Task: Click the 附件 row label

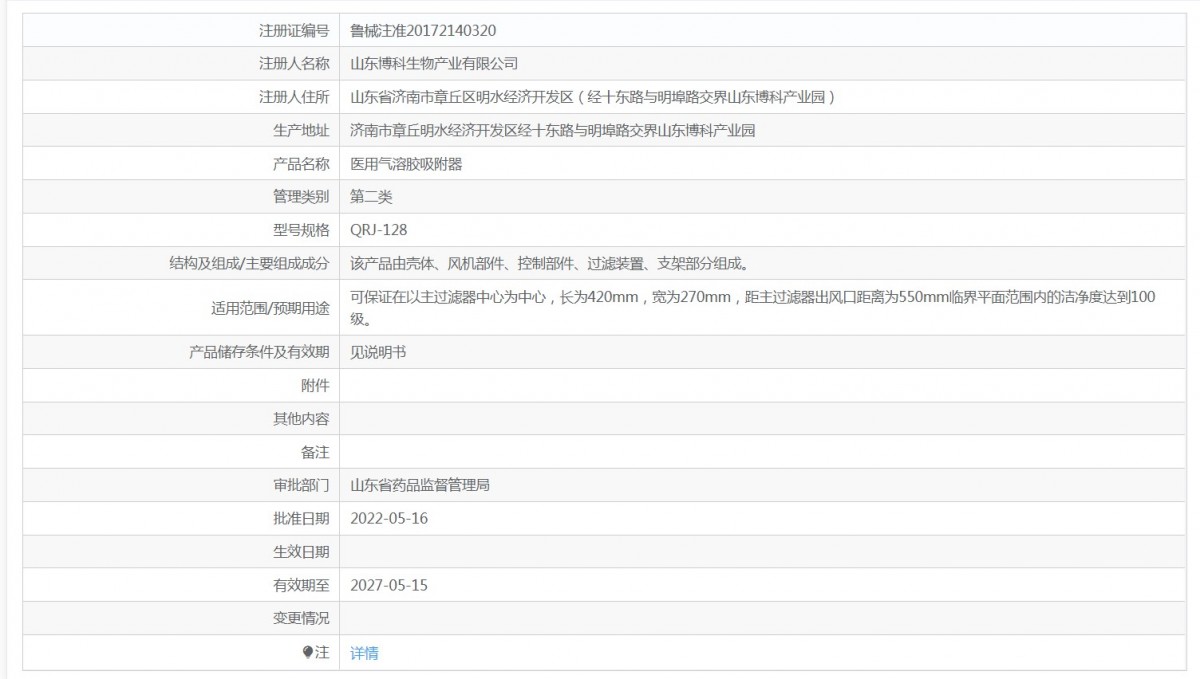Action: (x=315, y=385)
